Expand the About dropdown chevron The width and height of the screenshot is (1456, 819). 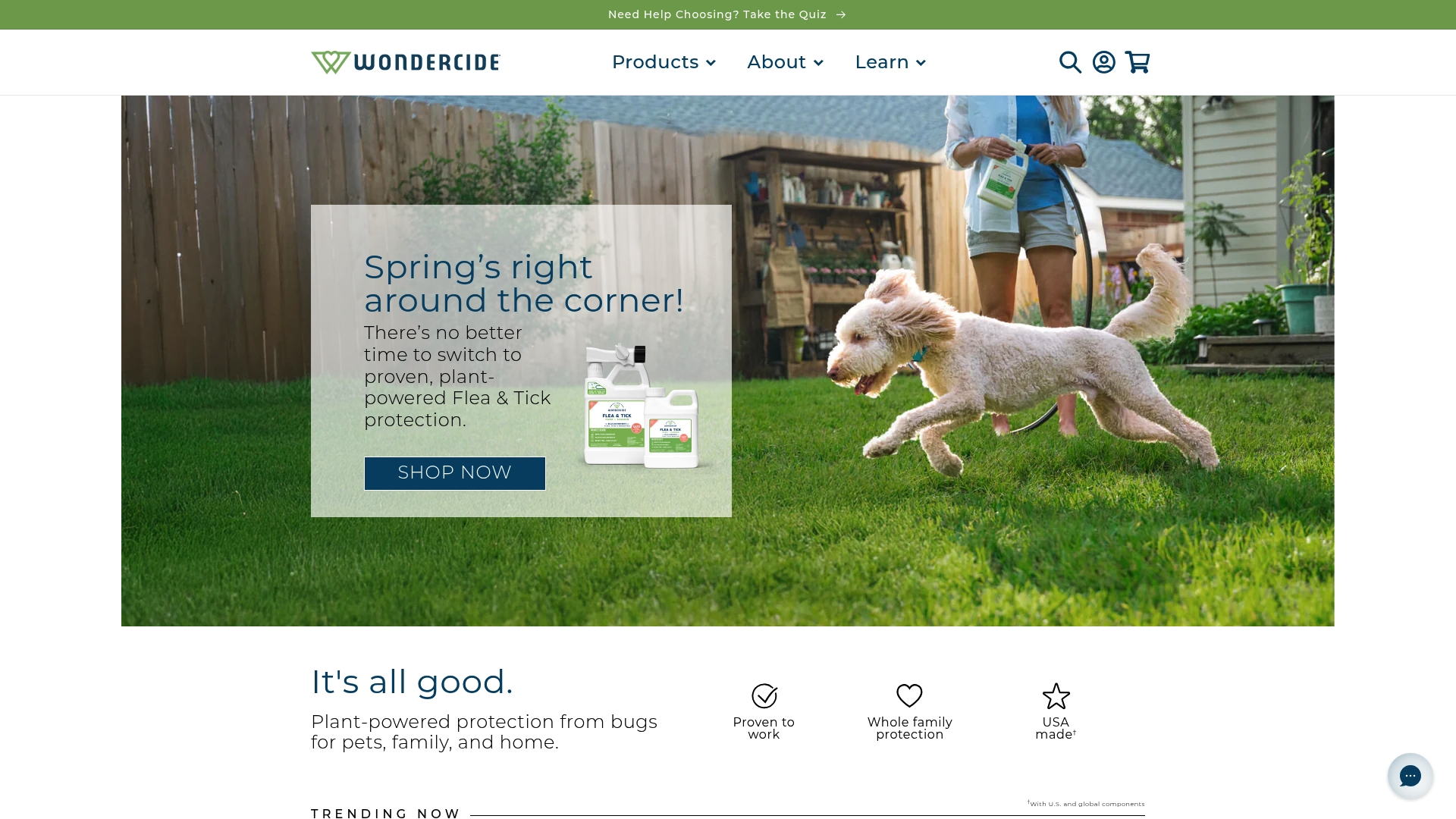click(x=818, y=63)
